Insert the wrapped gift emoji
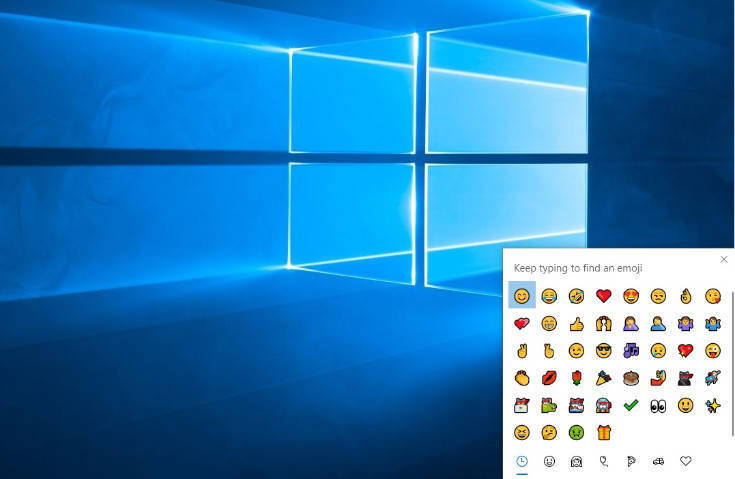This screenshot has height=479, width=735. (603, 432)
